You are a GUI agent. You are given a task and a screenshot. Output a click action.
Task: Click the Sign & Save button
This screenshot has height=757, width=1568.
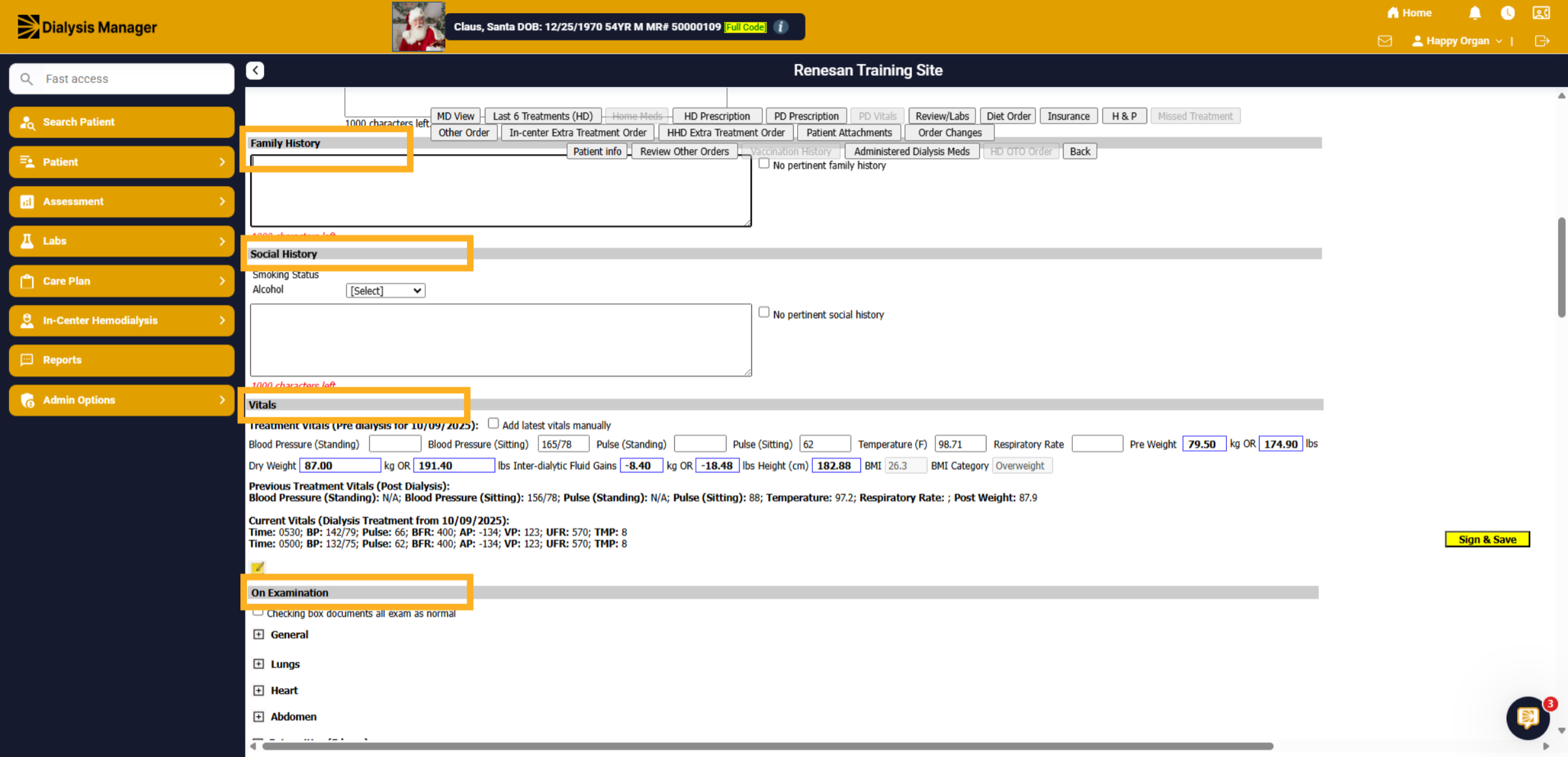click(1487, 540)
